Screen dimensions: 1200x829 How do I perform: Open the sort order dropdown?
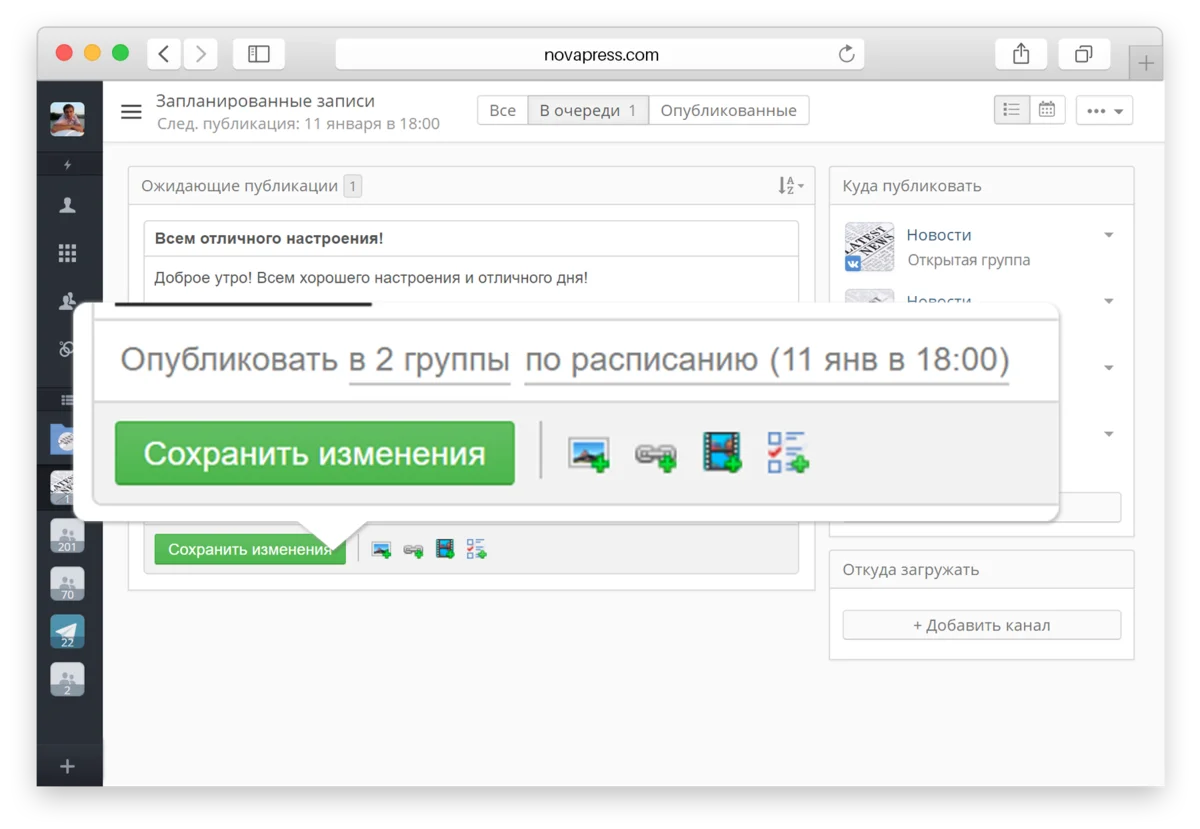pyautogui.click(x=790, y=186)
